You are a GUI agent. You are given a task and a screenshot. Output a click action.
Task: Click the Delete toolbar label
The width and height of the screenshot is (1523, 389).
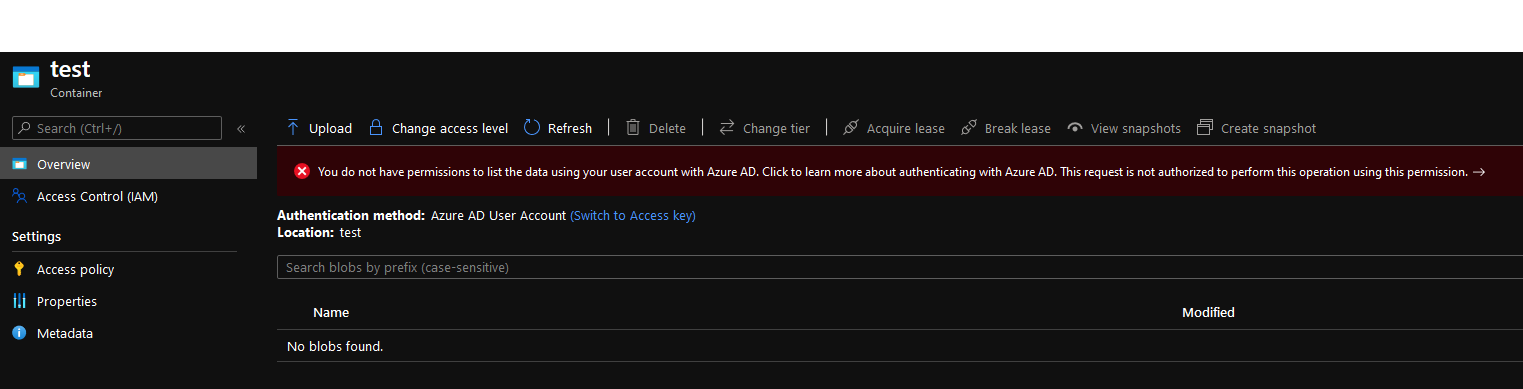(x=667, y=128)
